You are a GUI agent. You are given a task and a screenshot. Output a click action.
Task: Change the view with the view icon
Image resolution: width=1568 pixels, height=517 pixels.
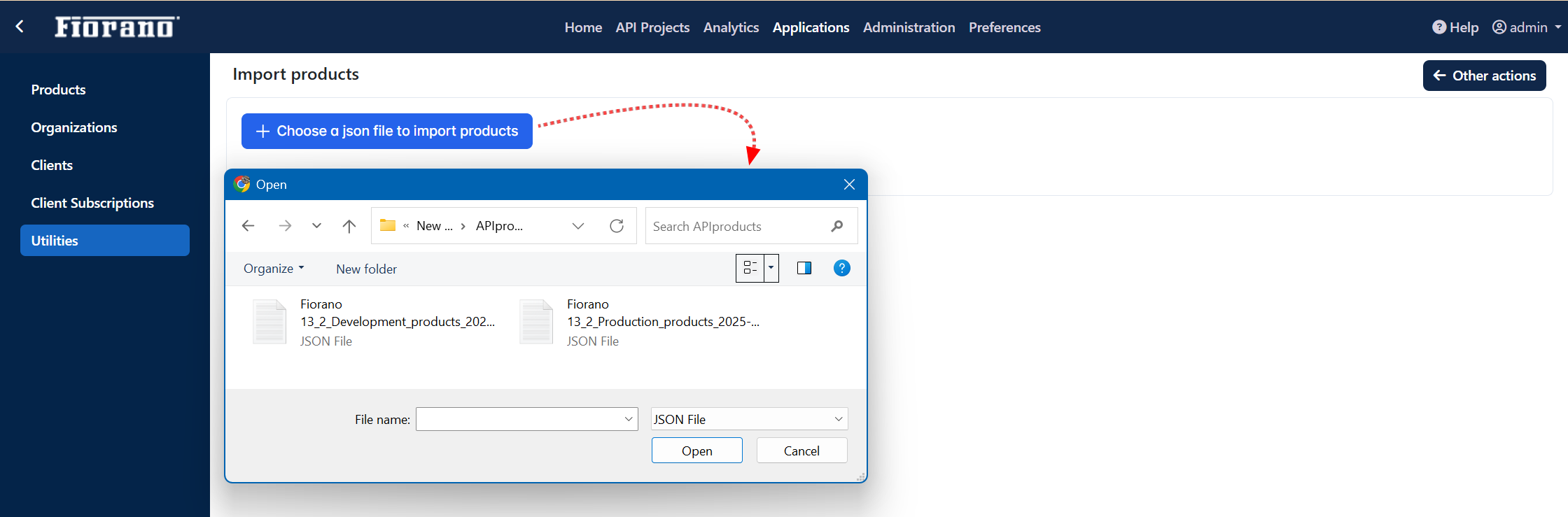coord(750,268)
